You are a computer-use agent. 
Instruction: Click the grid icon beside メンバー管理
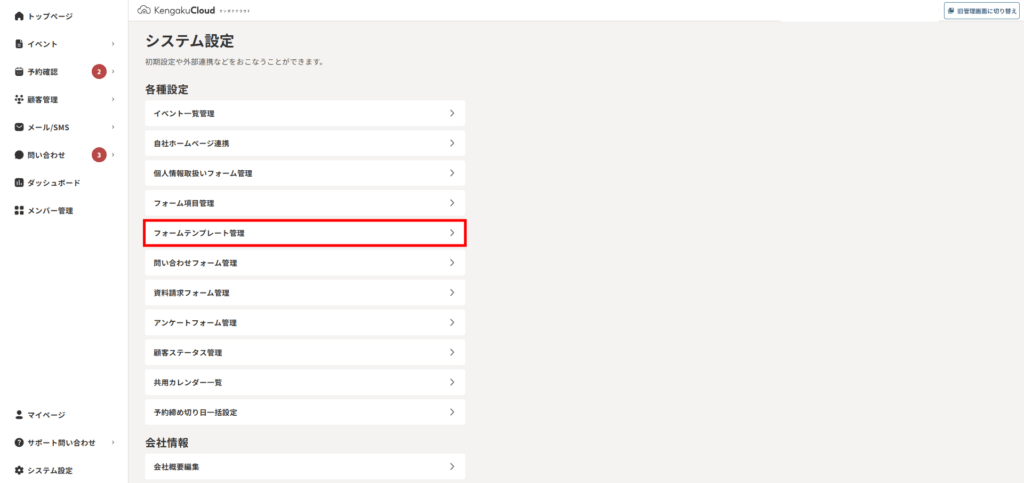19,211
